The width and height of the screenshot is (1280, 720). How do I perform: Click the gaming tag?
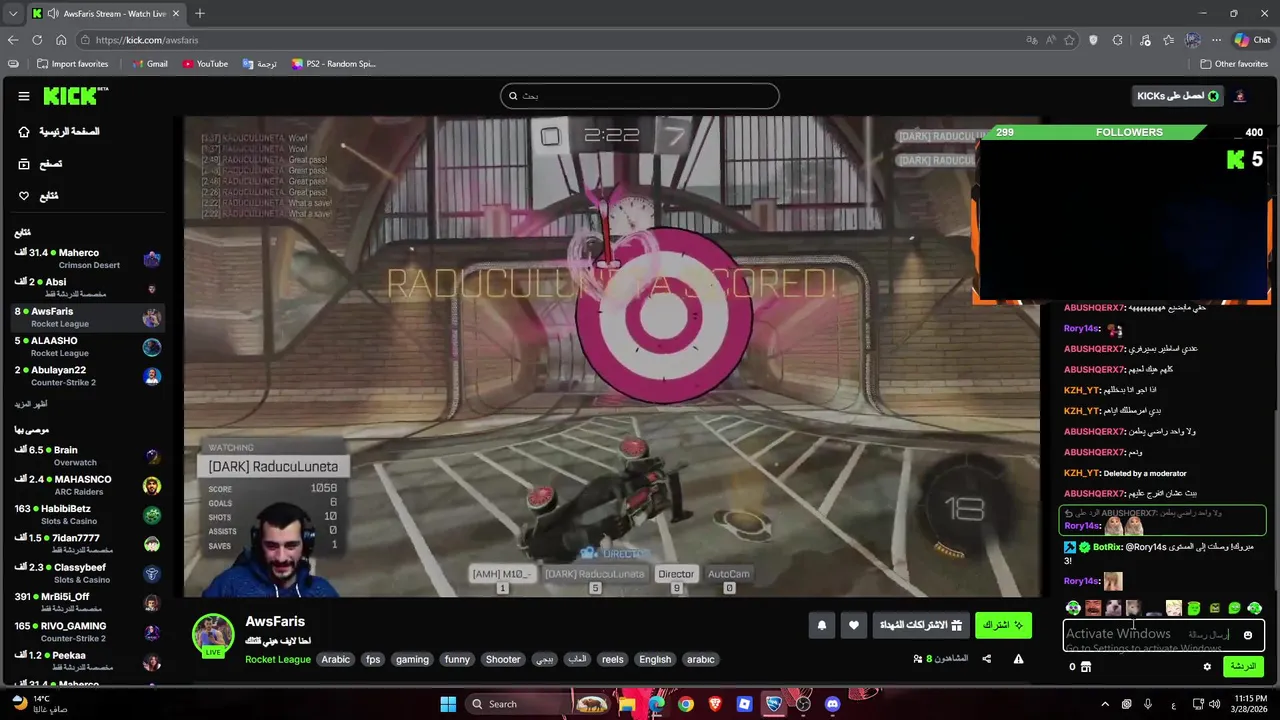(x=412, y=659)
